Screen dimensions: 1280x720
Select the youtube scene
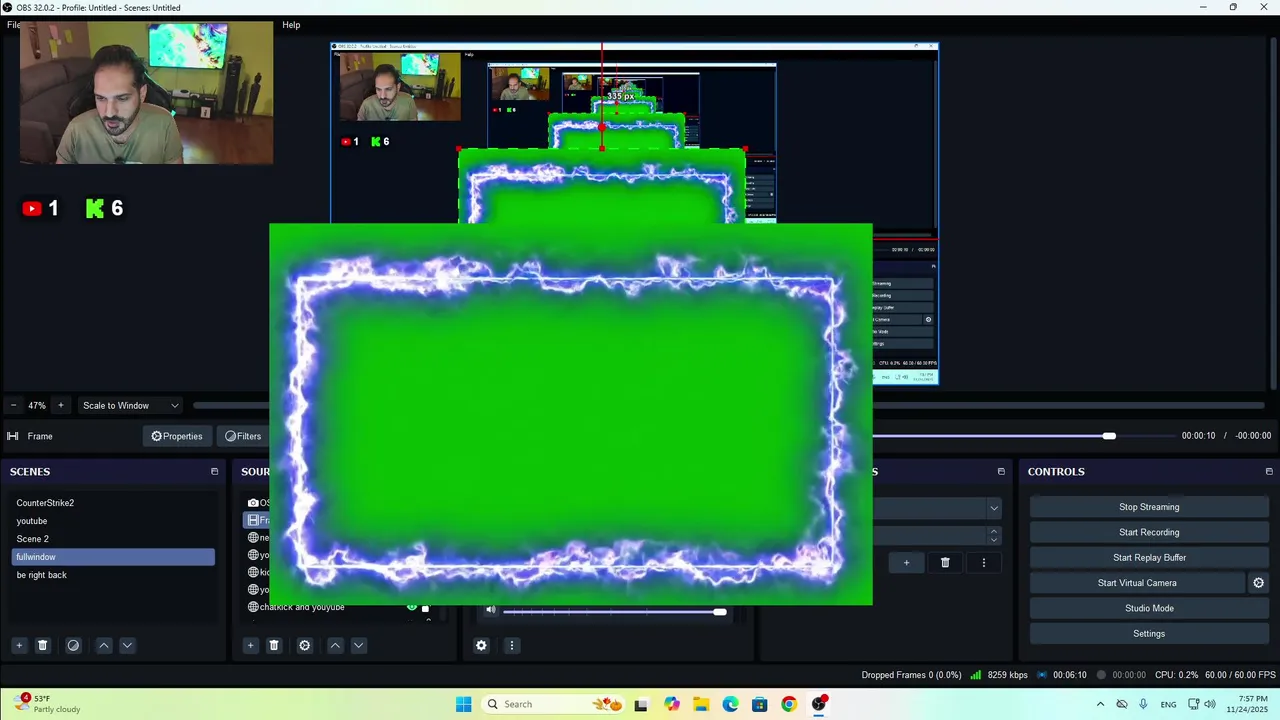click(113, 521)
